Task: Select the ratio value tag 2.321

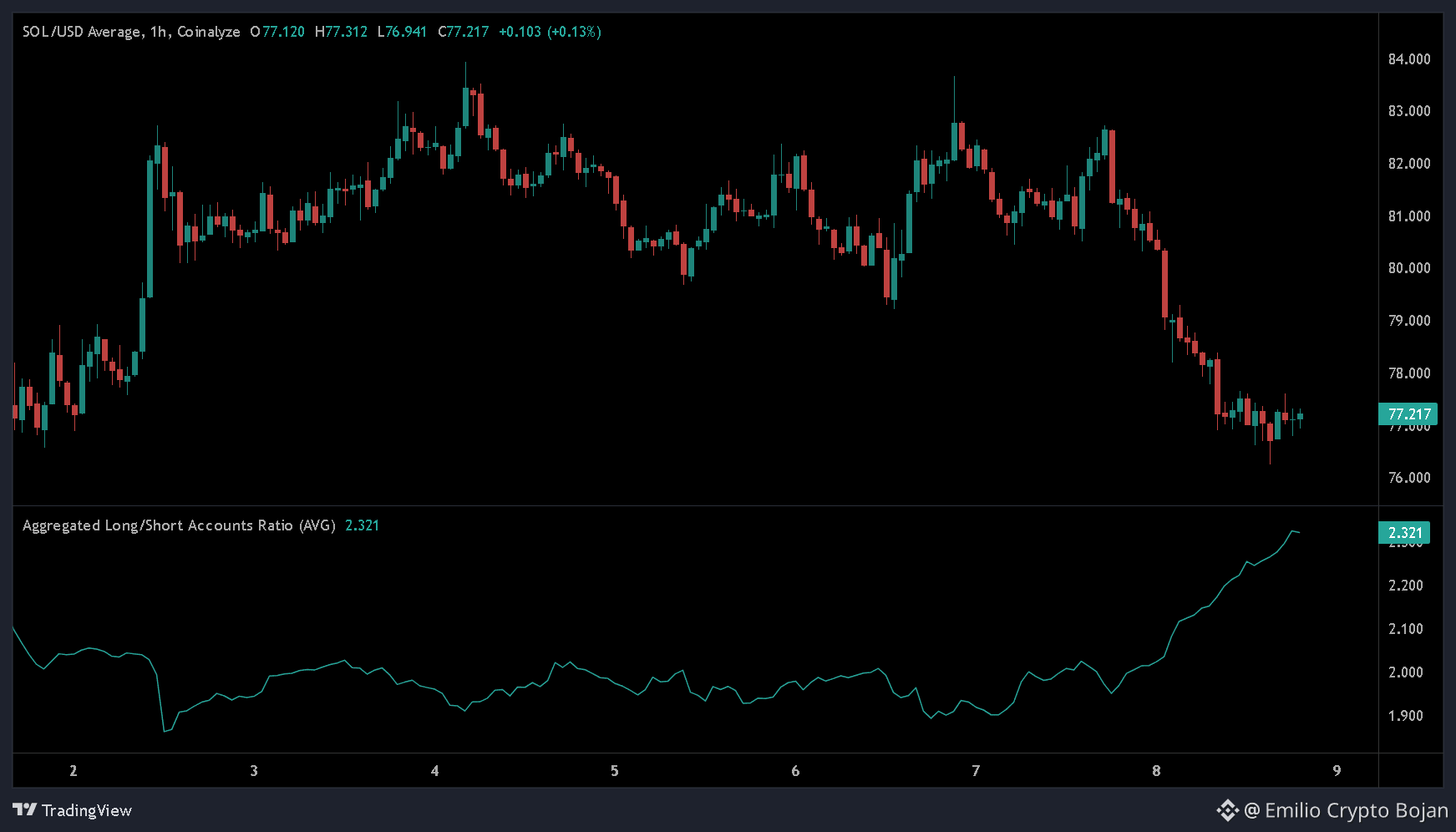Action: click(x=1404, y=533)
